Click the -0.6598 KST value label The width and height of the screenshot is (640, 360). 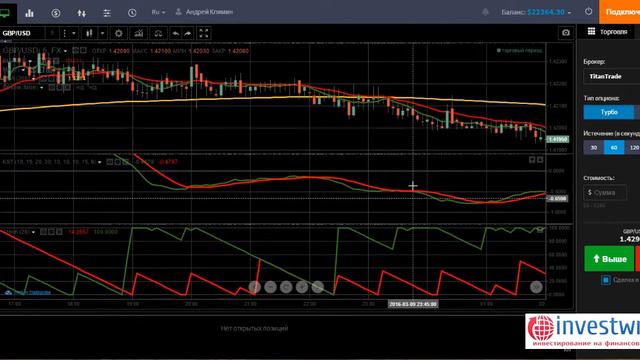point(558,199)
